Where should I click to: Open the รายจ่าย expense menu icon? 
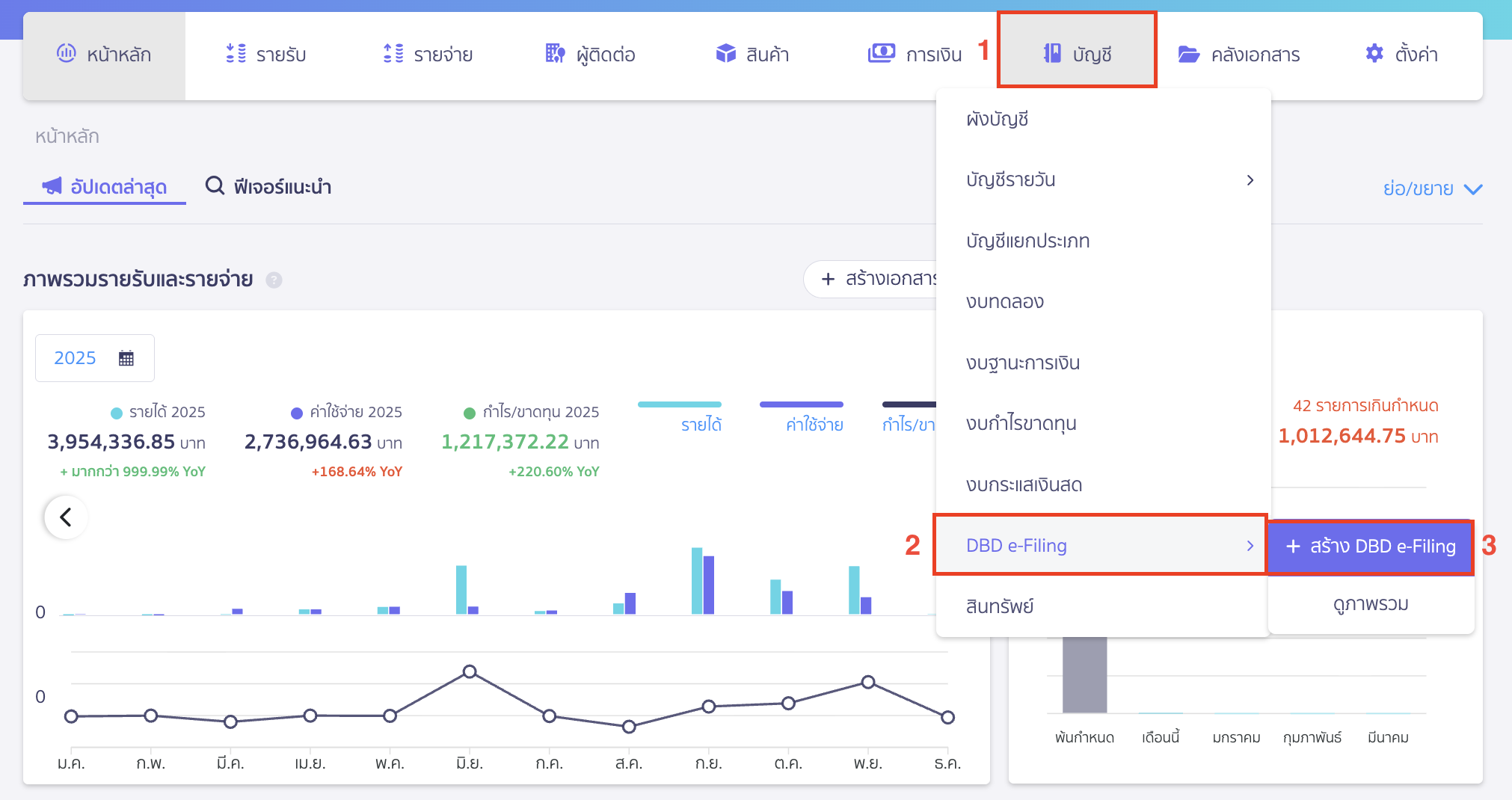point(393,54)
